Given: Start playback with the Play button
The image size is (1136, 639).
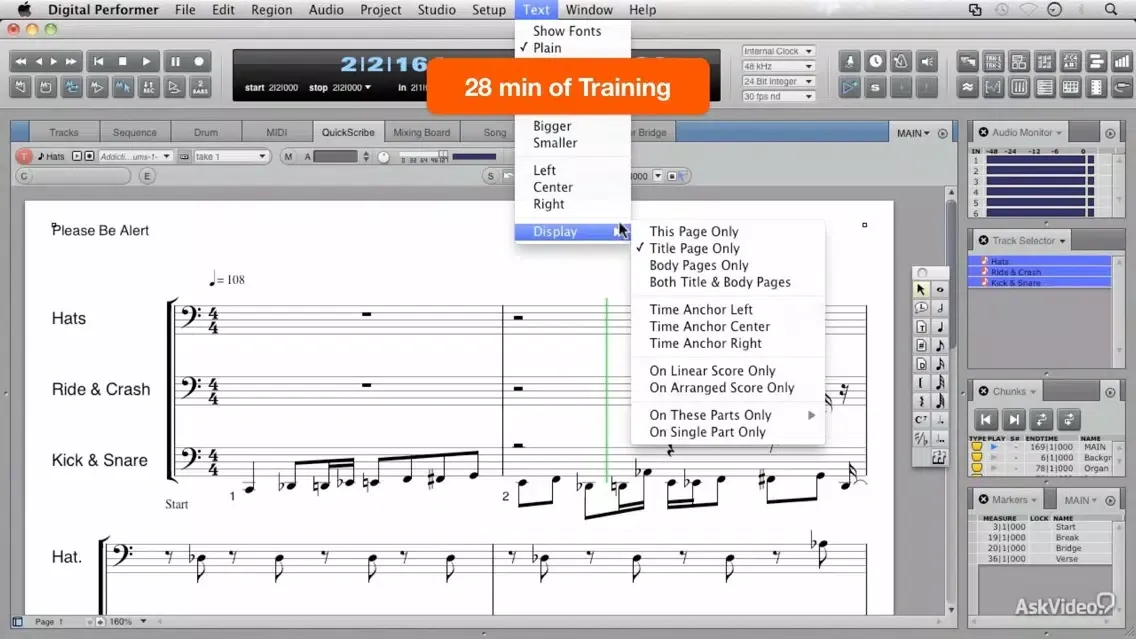Looking at the screenshot, I should click(x=146, y=62).
